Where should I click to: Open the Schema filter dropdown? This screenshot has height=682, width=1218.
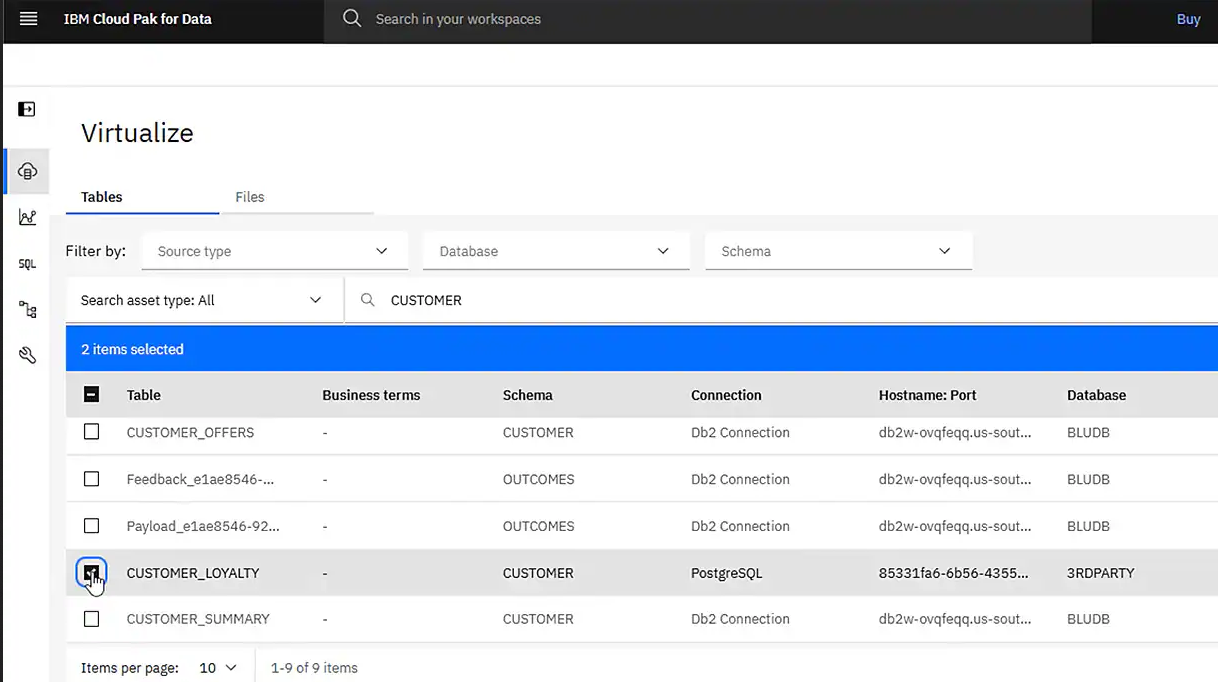(x=838, y=251)
